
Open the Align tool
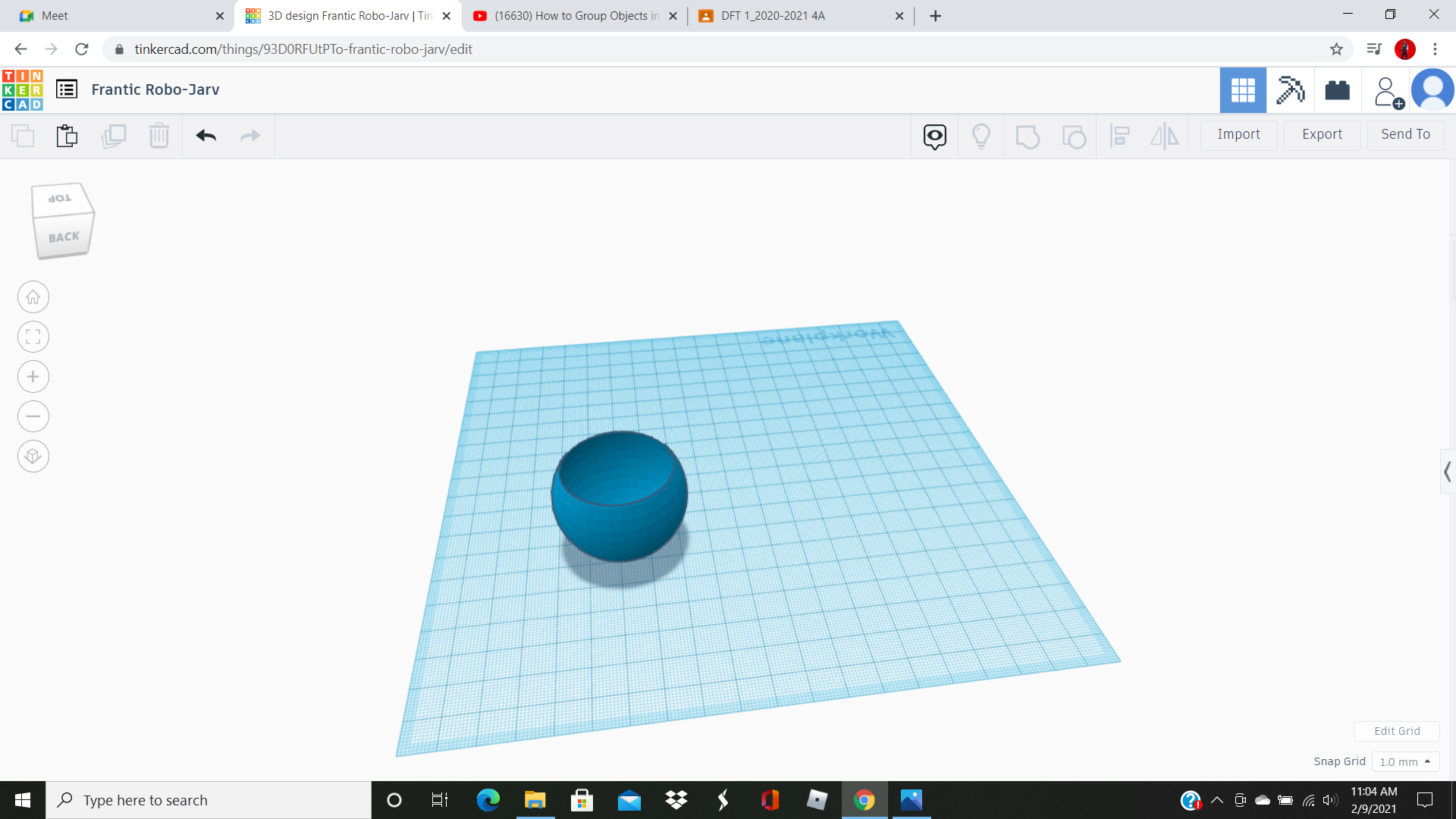pyautogui.click(x=1120, y=136)
